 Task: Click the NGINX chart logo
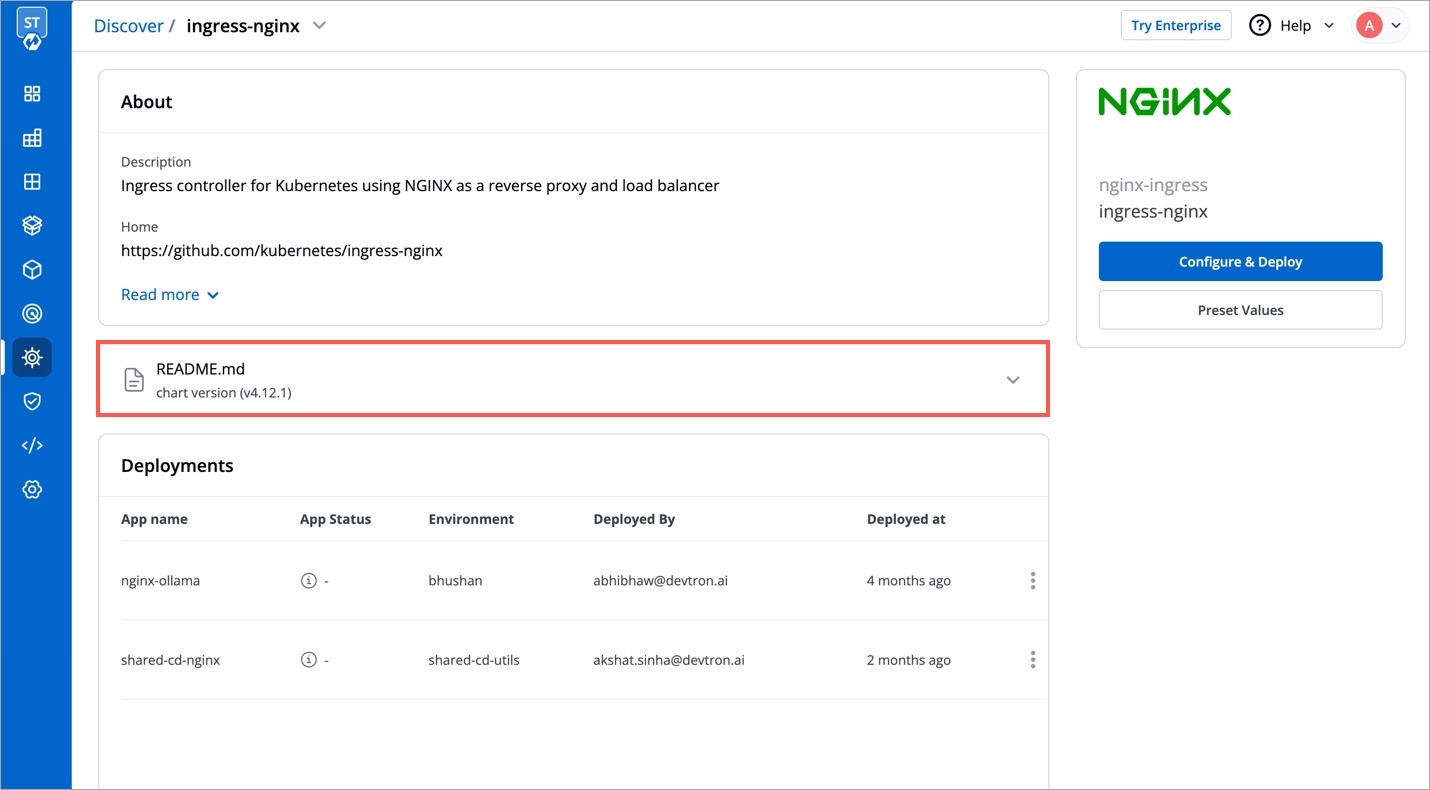pyautogui.click(x=1164, y=102)
